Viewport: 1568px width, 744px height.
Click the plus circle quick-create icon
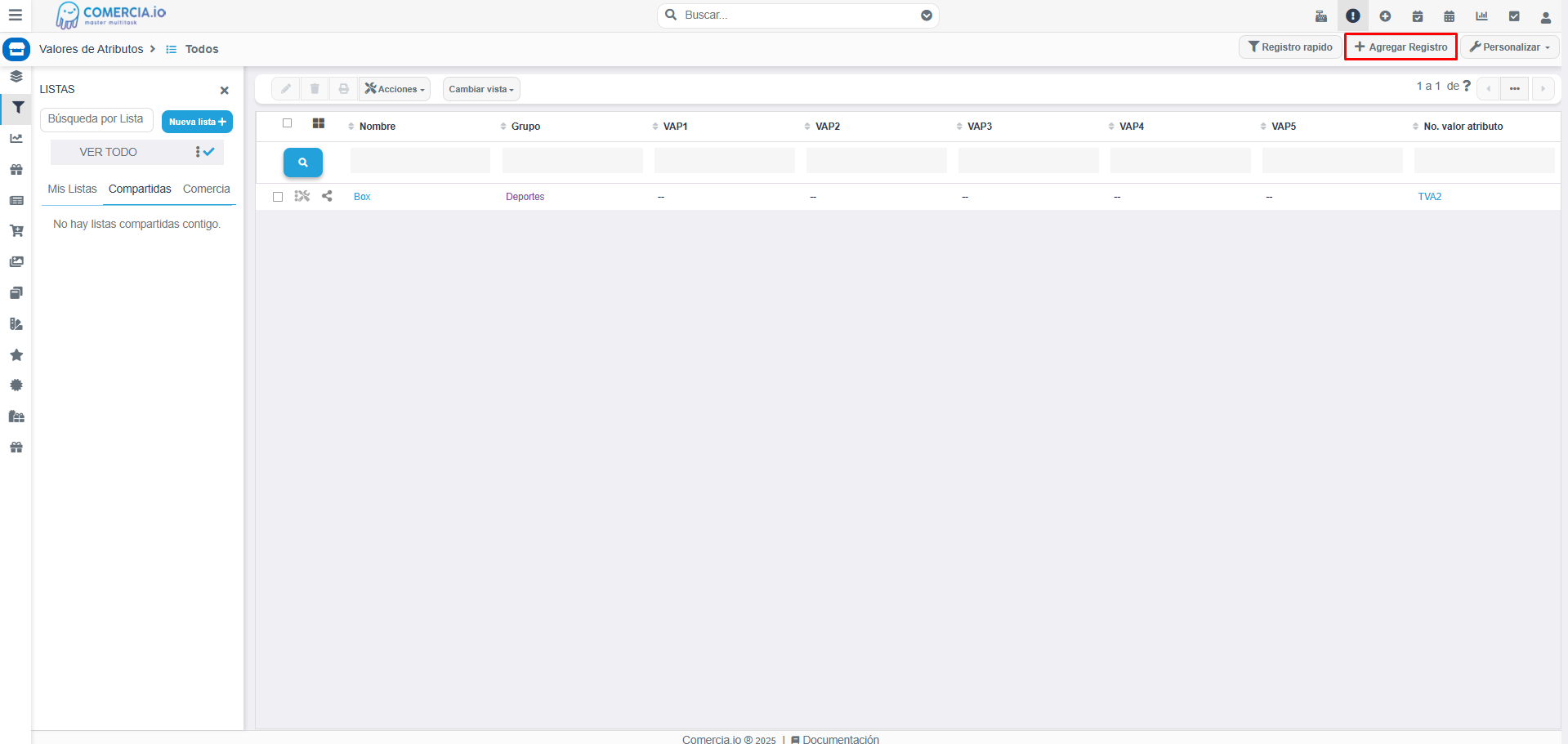coord(1385,16)
